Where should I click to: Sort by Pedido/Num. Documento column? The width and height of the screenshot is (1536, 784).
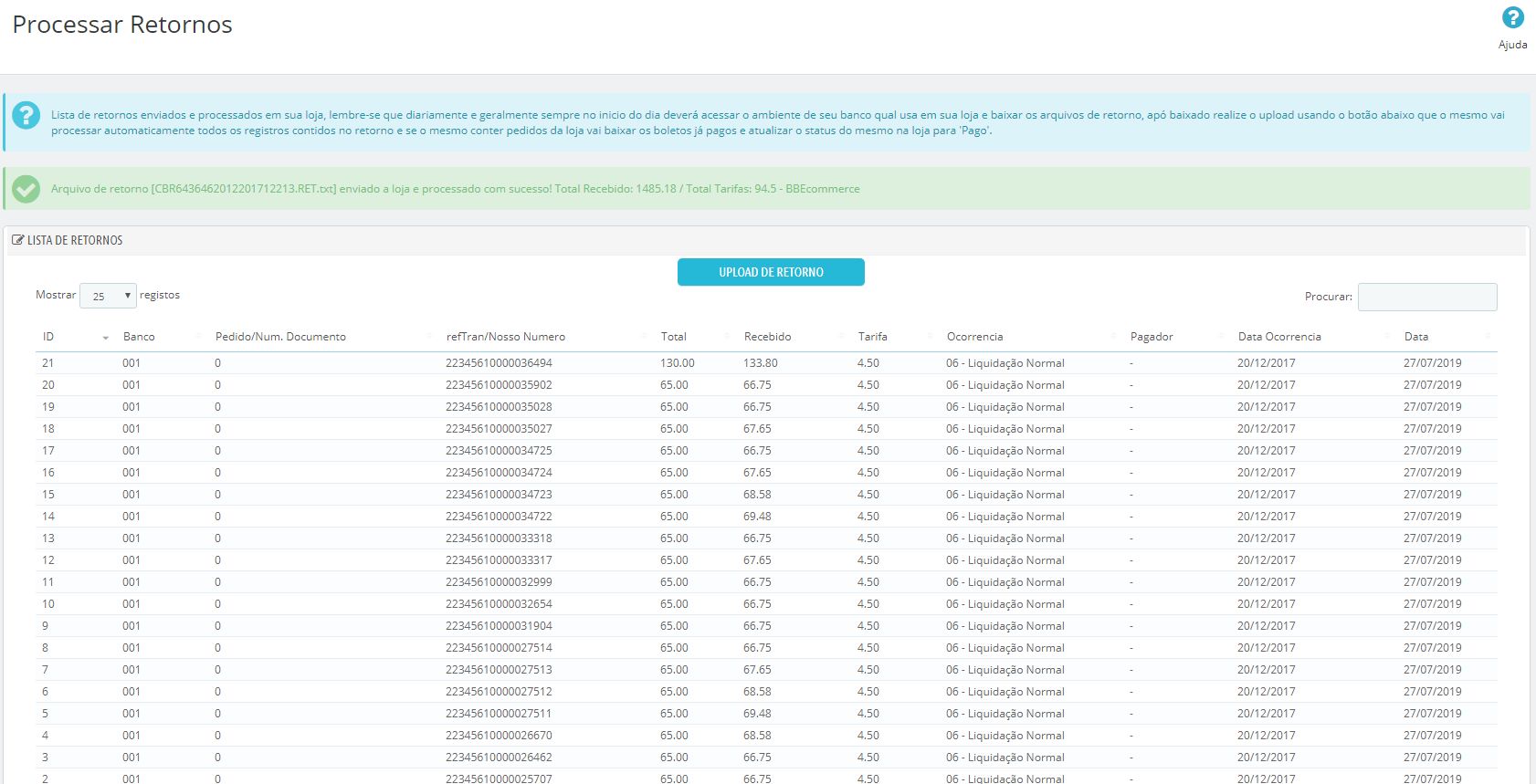point(280,337)
